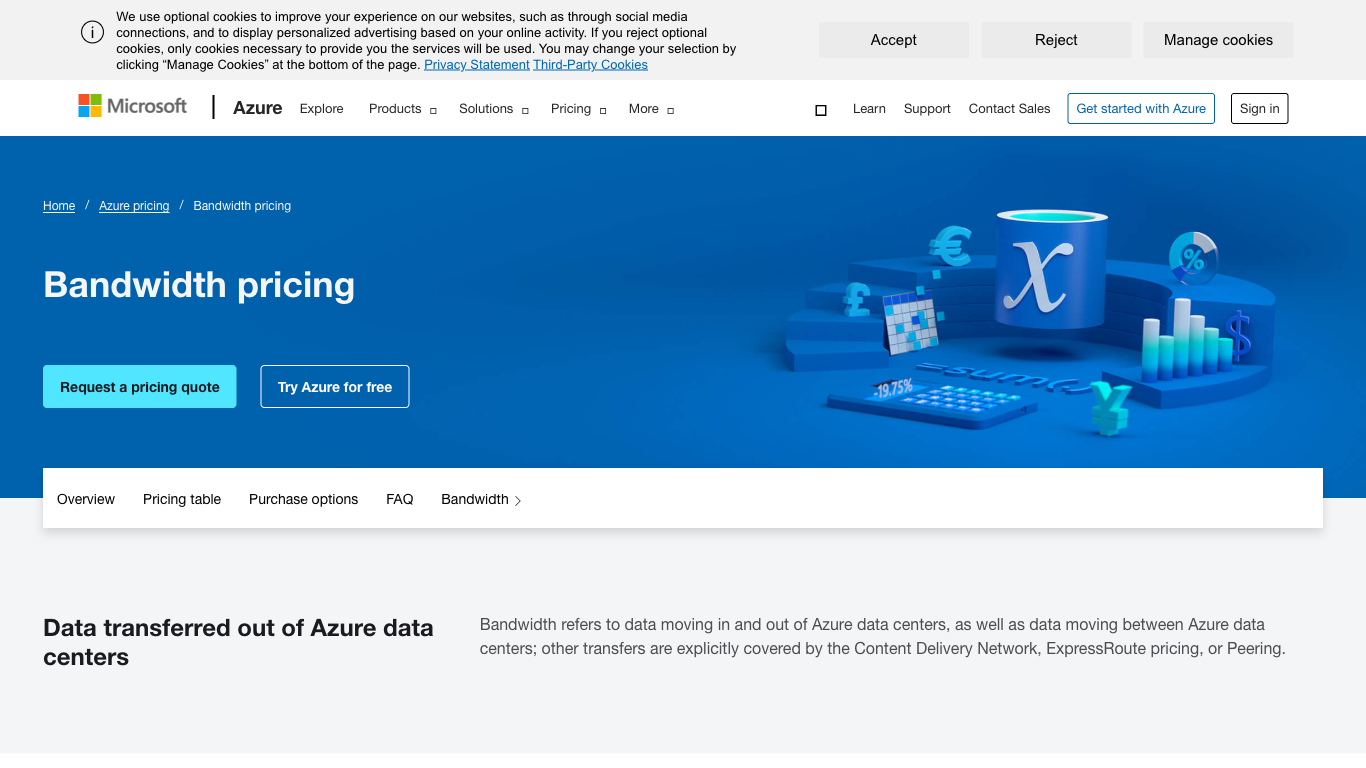Click the Bandwidth pricing hero illustration
The height and width of the screenshot is (768, 1366).
point(1030,322)
